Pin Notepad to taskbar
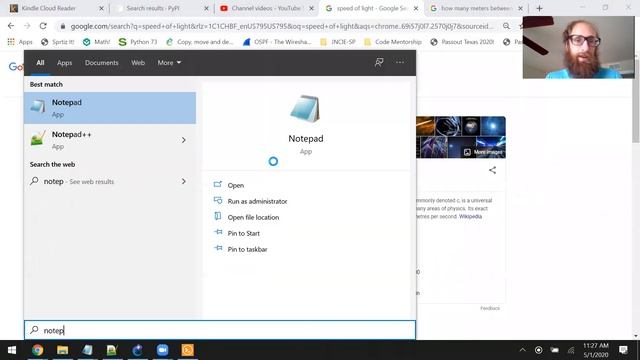This screenshot has width=640, height=360. 247,249
